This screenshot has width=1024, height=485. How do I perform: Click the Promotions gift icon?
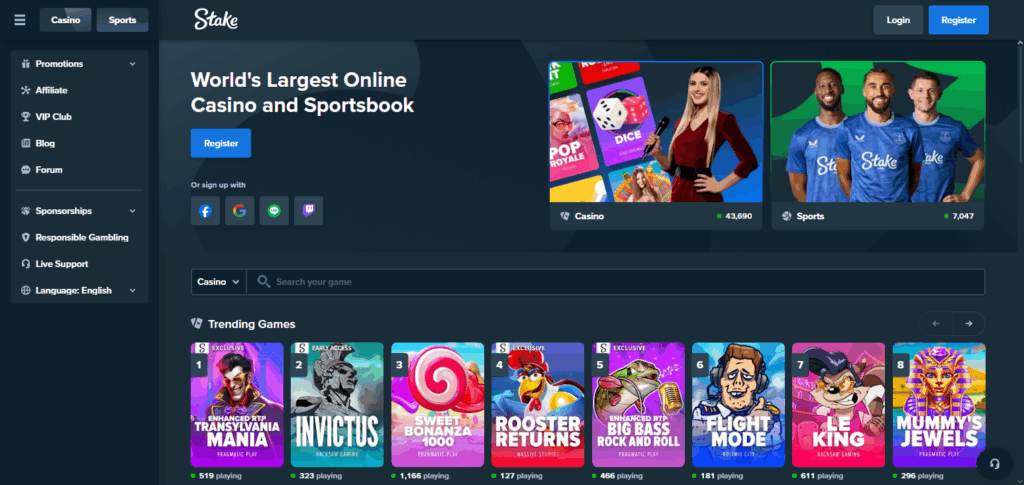[x=26, y=64]
